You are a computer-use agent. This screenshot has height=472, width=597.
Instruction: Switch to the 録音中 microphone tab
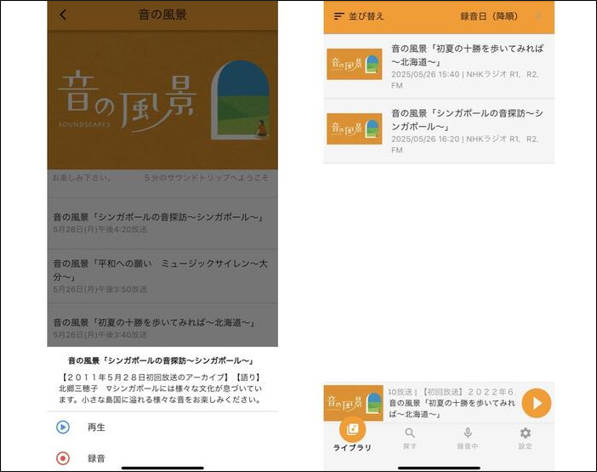468,438
